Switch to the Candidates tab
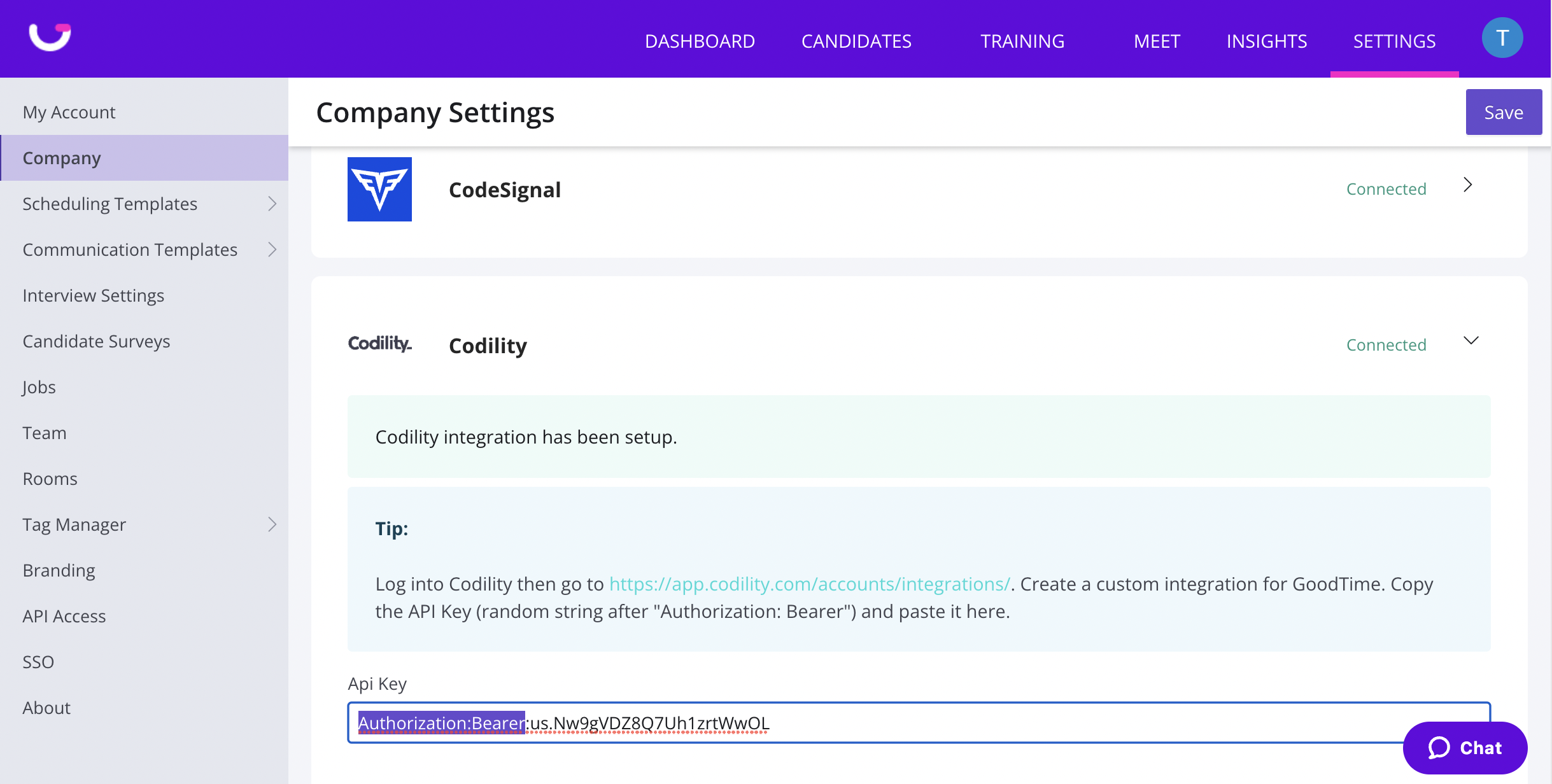 pos(856,41)
